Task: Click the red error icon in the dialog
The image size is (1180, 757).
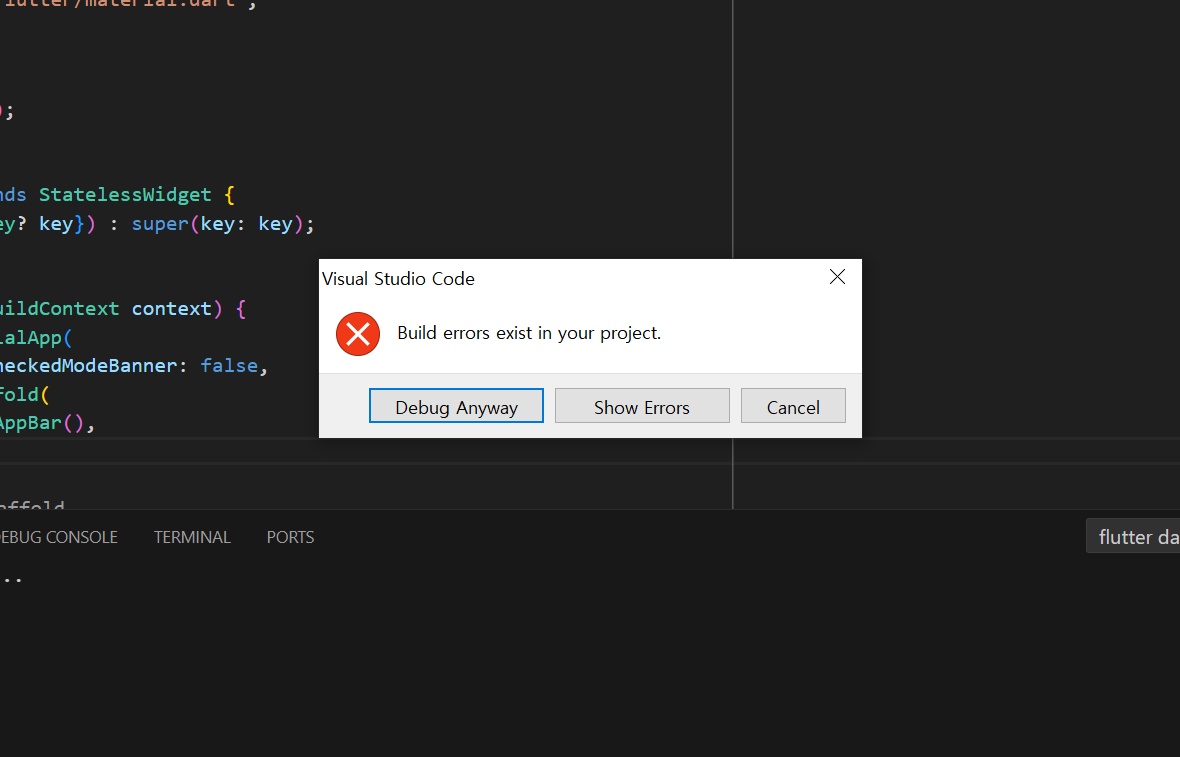Action: click(x=357, y=334)
